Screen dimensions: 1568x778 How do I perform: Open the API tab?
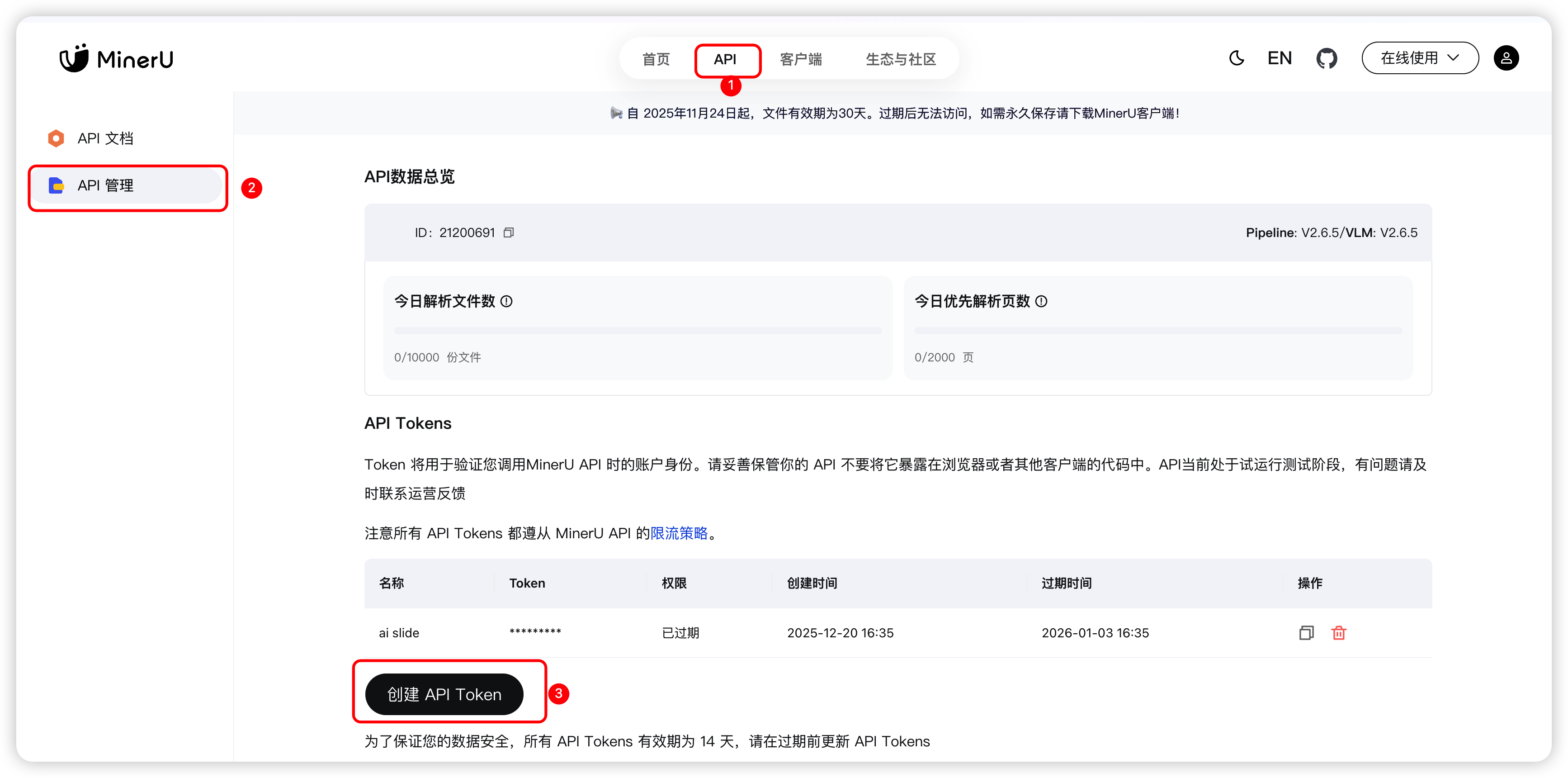tap(725, 60)
